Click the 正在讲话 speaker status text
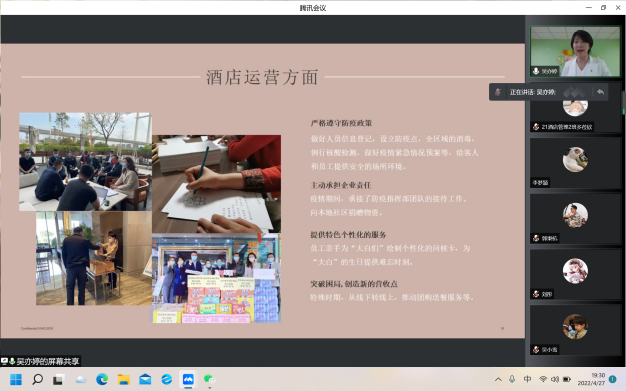This screenshot has height=391, width=626. coord(532,92)
